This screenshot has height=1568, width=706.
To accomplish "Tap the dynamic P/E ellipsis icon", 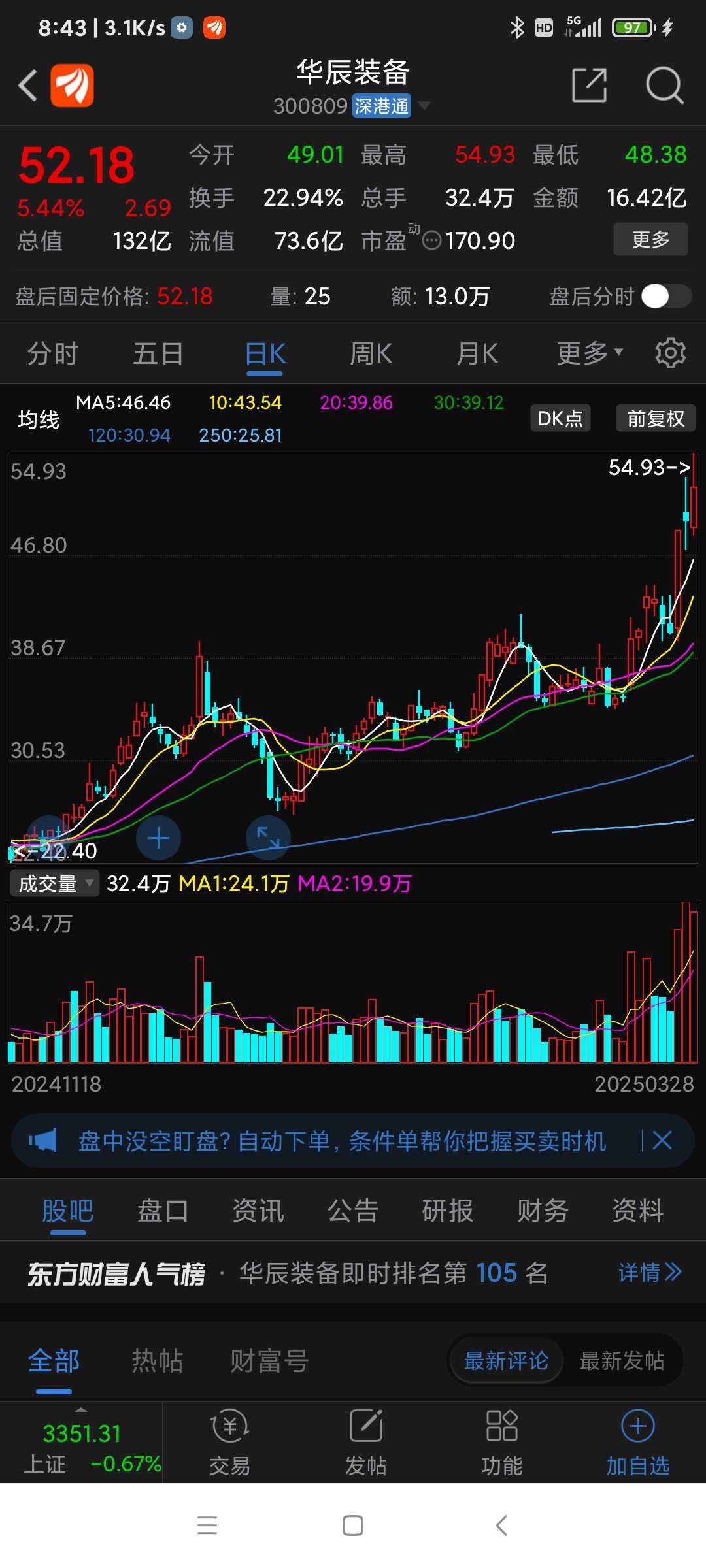I will pyautogui.click(x=432, y=241).
